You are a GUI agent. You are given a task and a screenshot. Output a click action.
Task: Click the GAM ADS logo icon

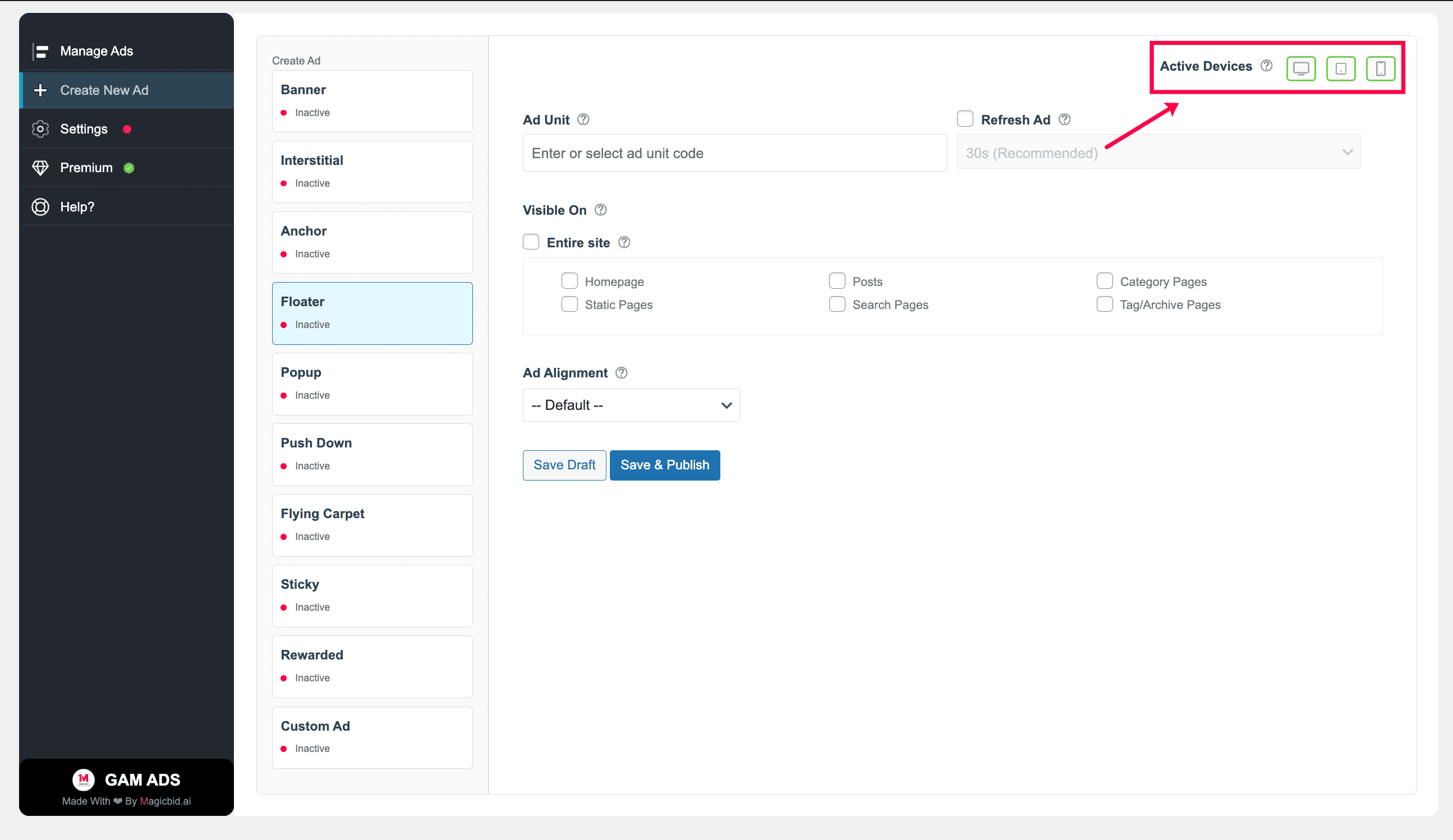pos(84,779)
